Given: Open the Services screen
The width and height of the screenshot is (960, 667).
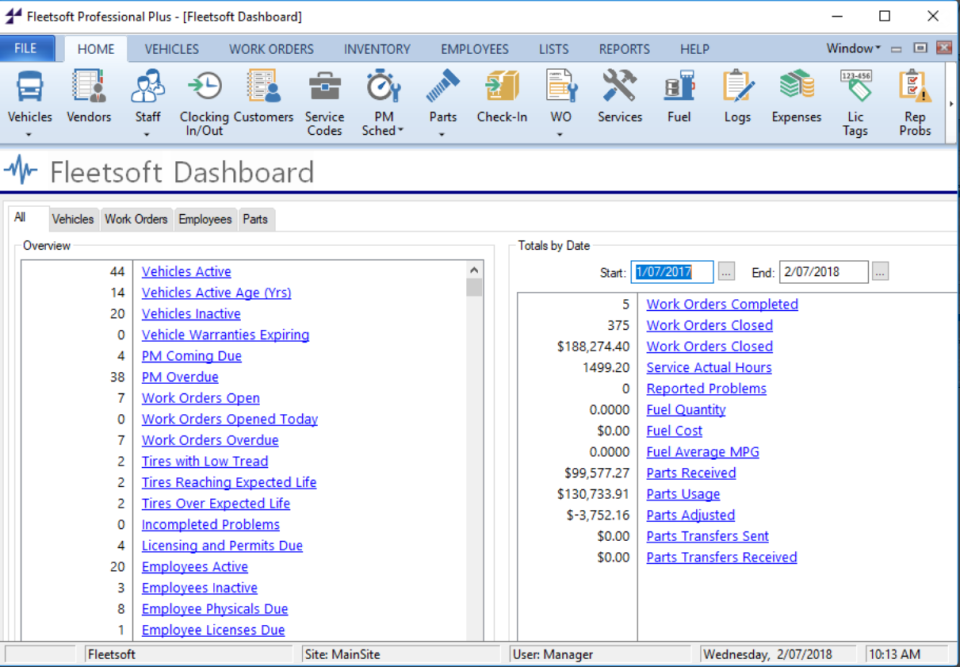Looking at the screenshot, I should point(620,97).
